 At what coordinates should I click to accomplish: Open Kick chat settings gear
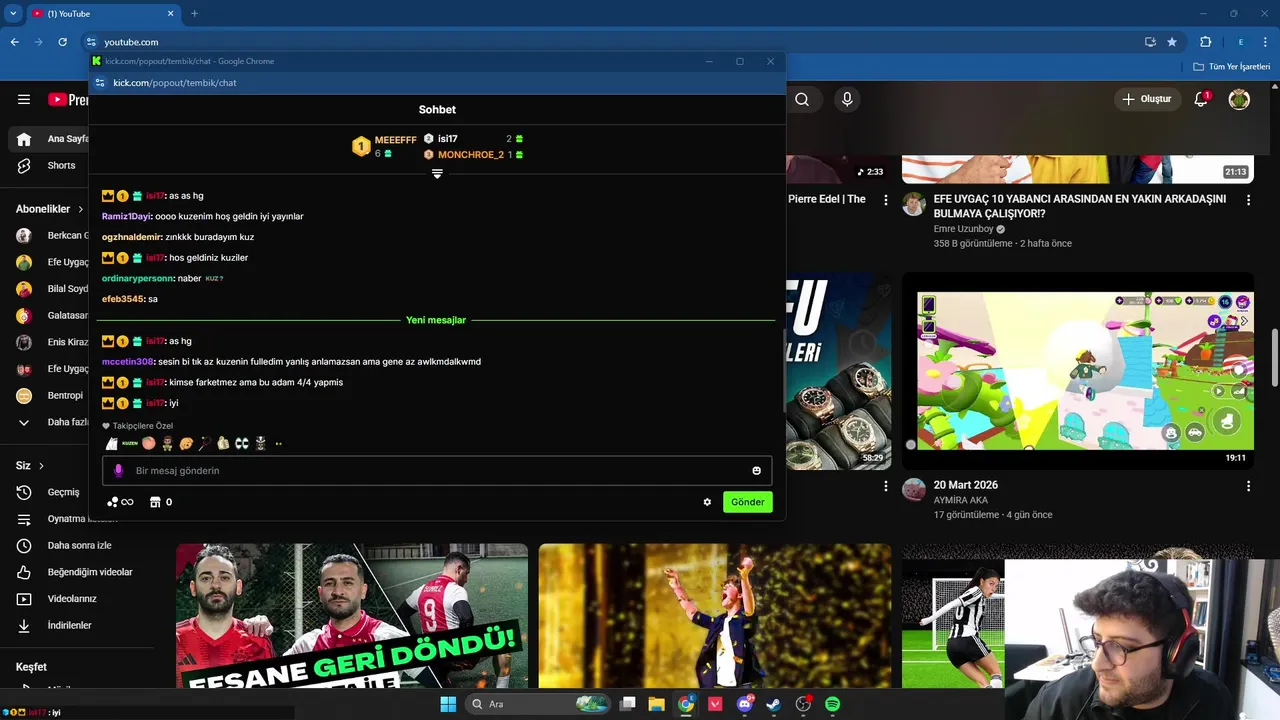point(707,502)
